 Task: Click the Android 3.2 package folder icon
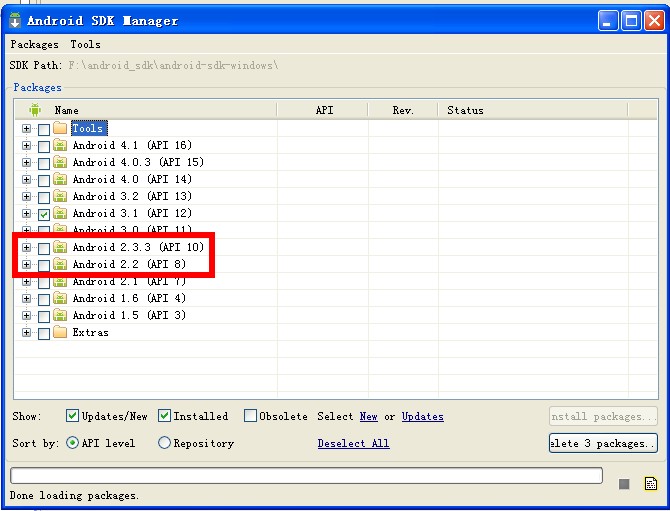point(60,196)
